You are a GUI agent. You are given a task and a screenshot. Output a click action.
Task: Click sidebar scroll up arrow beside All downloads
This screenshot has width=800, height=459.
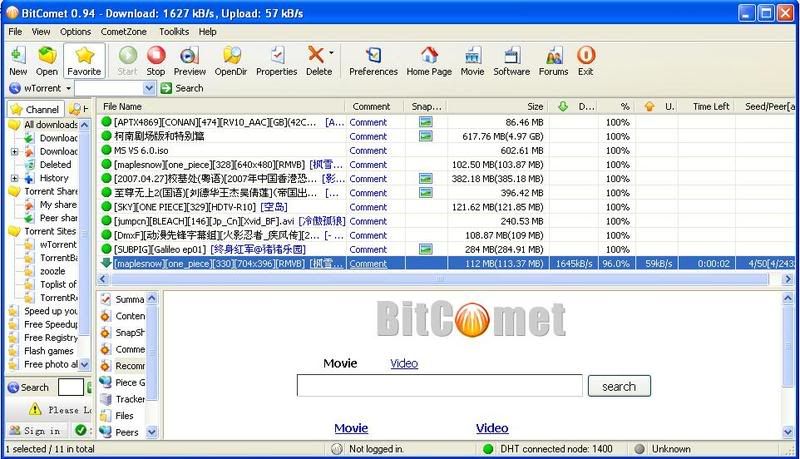point(85,124)
